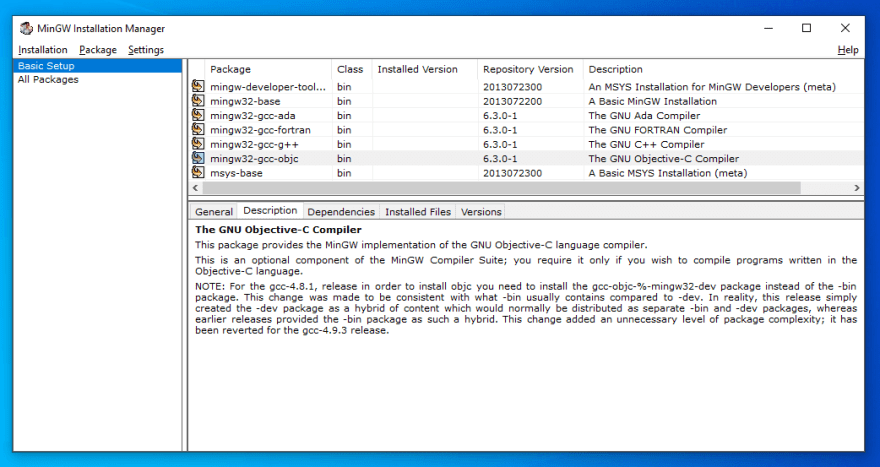Mark the msys-base package checkbox icon
This screenshot has height=467, width=880.
coord(198,172)
